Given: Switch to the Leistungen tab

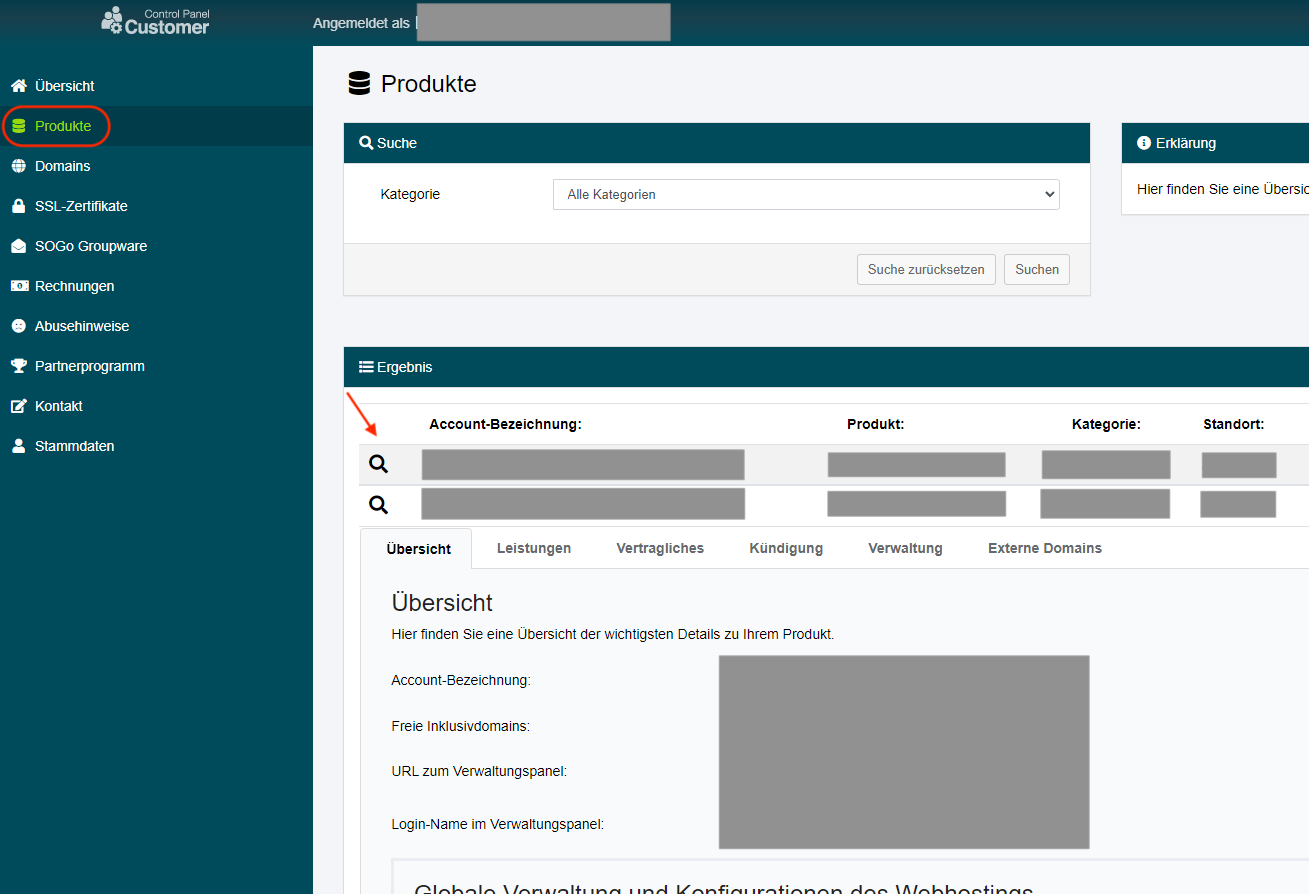Looking at the screenshot, I should click(x=534, y=548).
